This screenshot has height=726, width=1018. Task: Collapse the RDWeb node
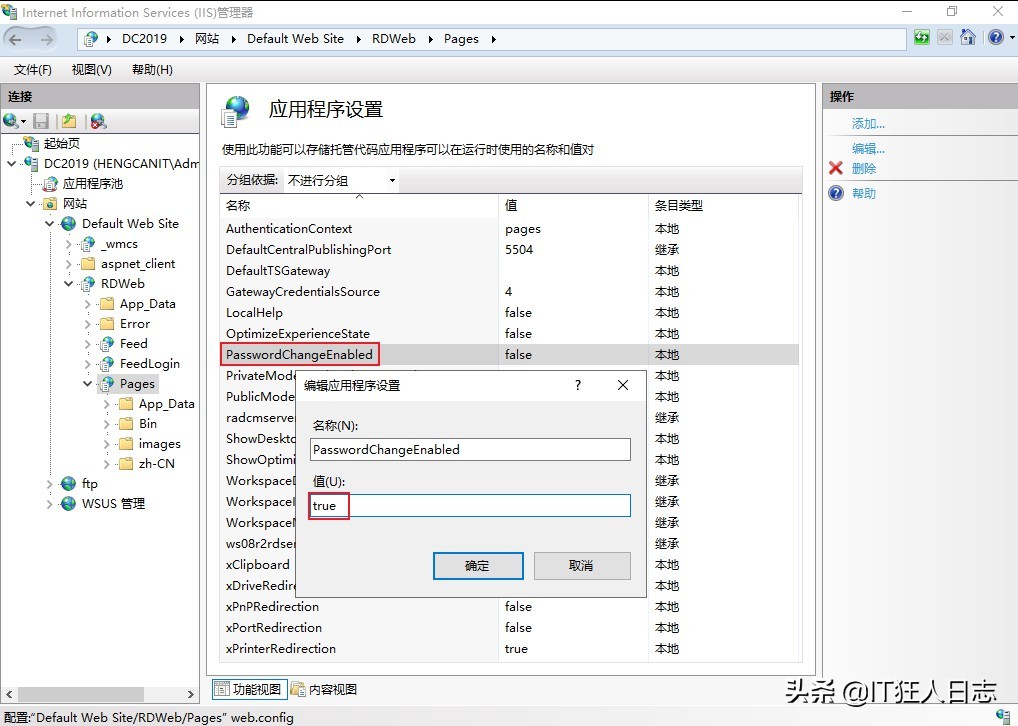[69, 284]
